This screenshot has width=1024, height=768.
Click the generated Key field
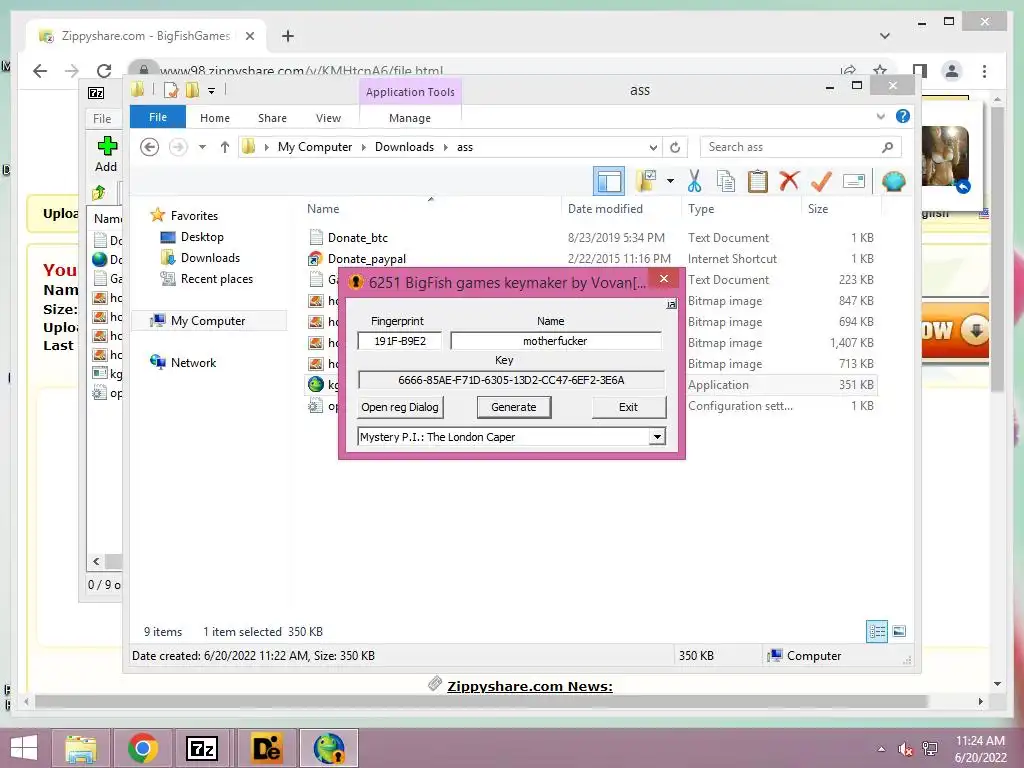511,380
